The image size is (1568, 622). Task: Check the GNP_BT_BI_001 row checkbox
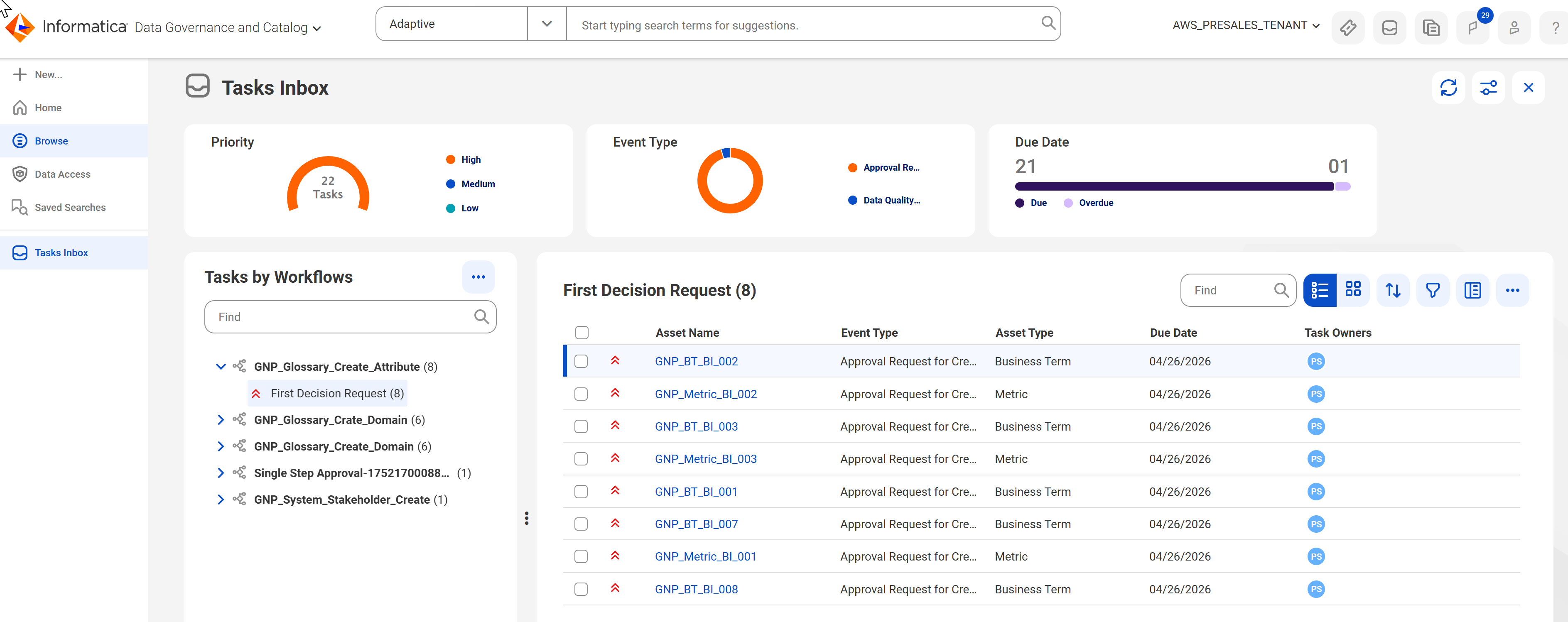tap(582, 492)
